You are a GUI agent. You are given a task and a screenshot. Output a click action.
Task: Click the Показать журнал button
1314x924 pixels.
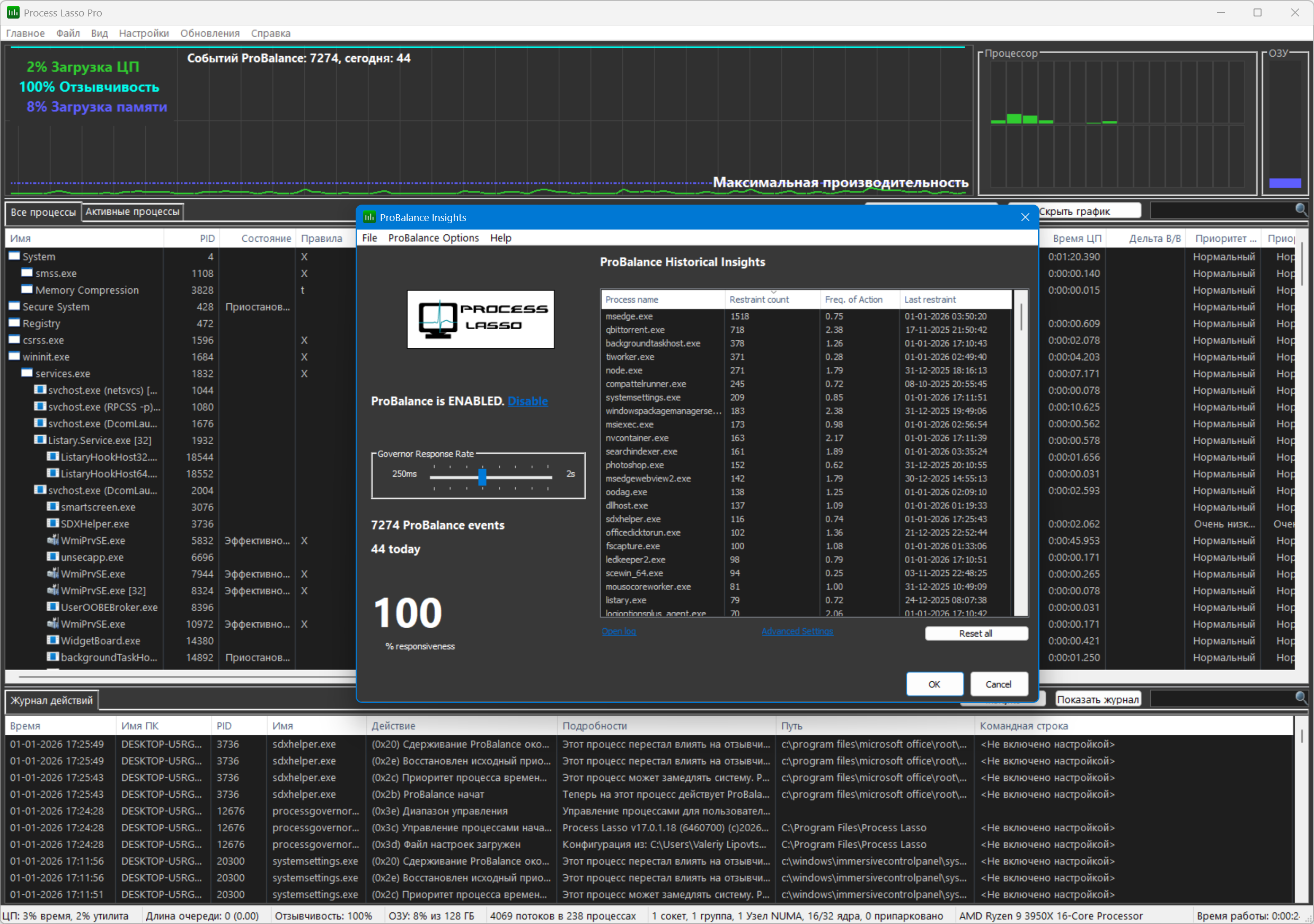(1097, 699)
